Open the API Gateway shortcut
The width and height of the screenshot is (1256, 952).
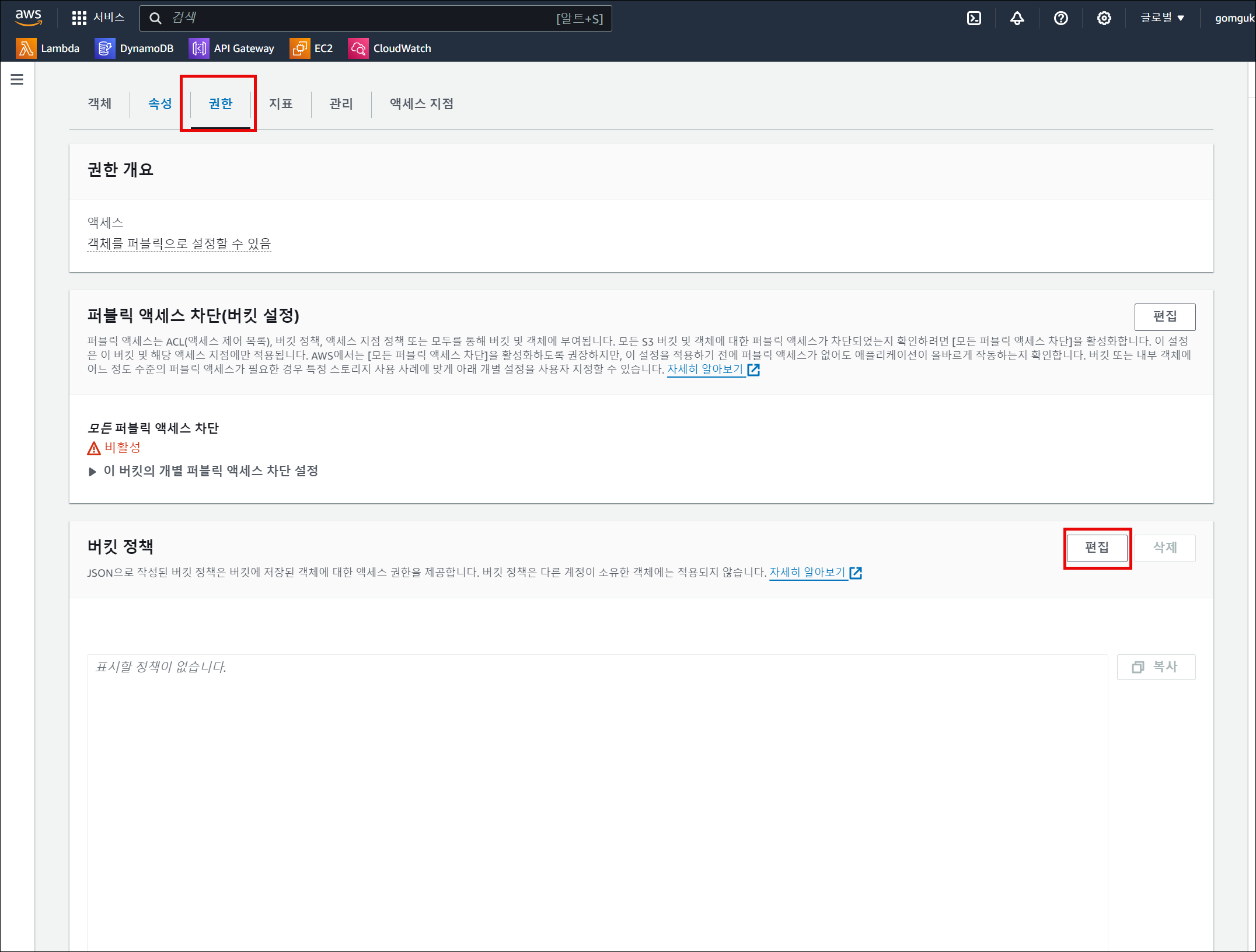(232, 48)
